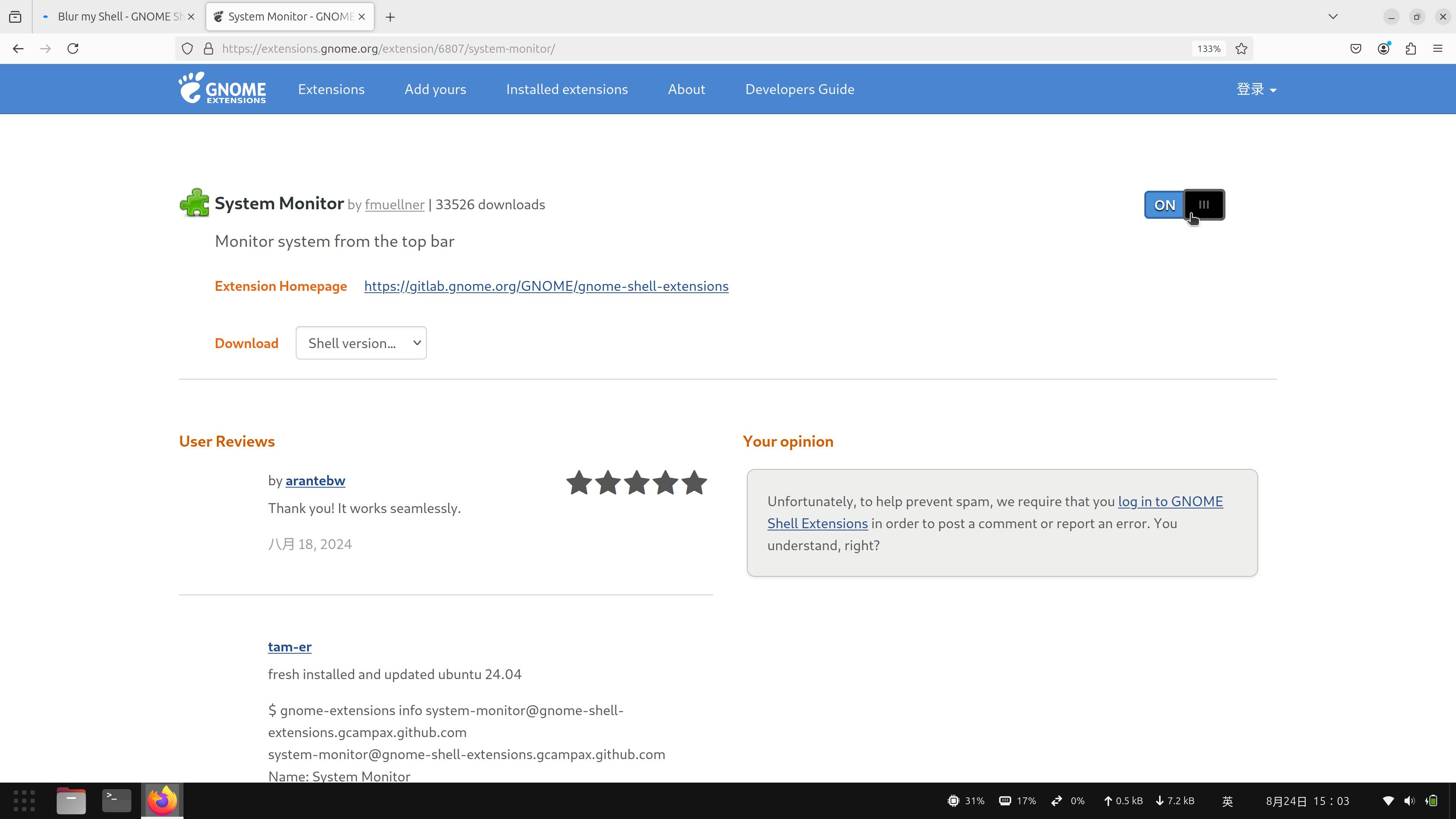Screen dimensions: 1456x819
Task: Open the Show Applications grid in dock
Action: coord(24,800)
